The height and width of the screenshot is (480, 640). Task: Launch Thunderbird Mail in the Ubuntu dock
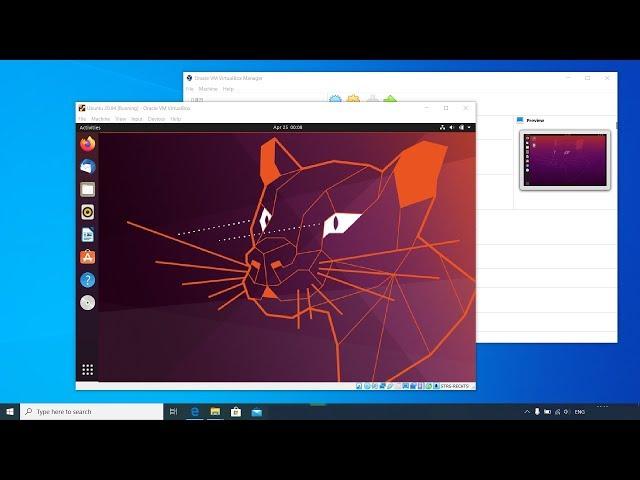(x=87, y=167)
